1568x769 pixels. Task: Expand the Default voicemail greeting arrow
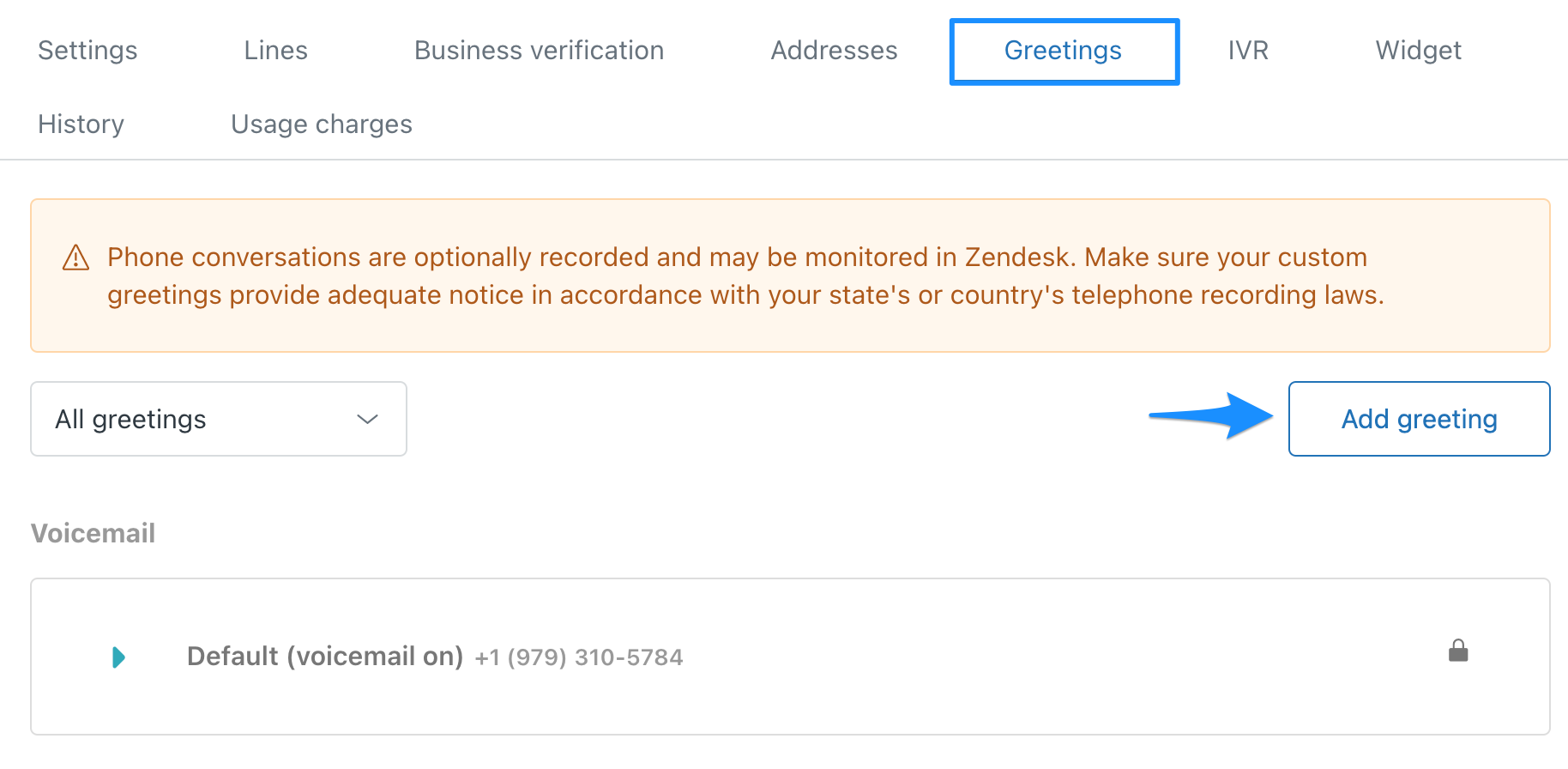(119, 657)
